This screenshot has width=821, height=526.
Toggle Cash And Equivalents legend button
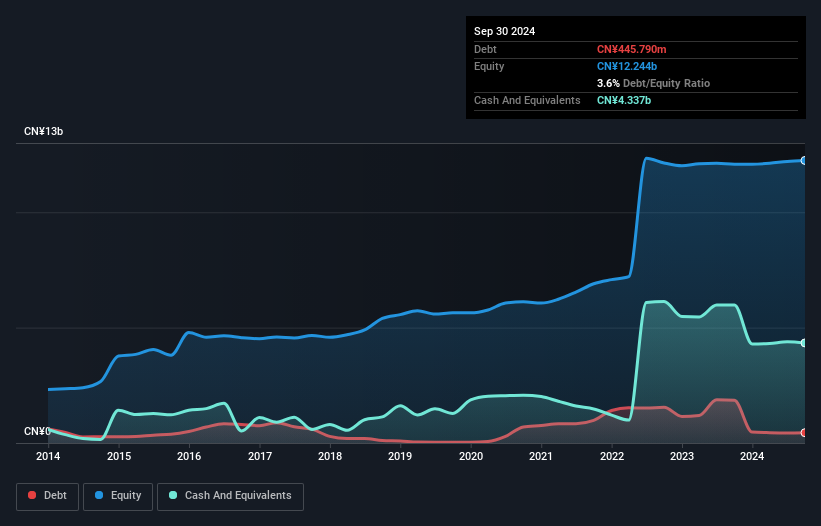click(x=230, y=496)
